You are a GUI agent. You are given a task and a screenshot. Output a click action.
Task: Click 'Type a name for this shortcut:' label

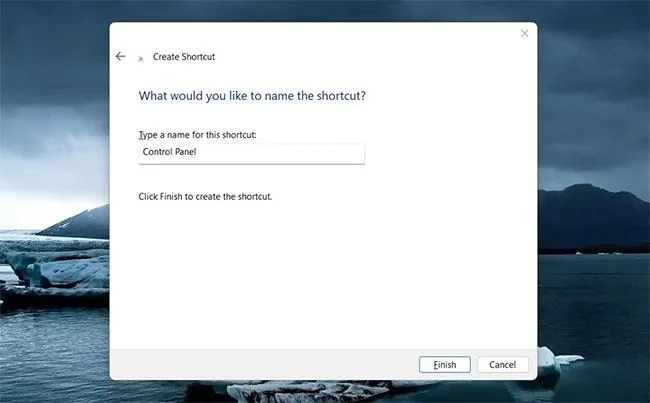click(197, 135)
